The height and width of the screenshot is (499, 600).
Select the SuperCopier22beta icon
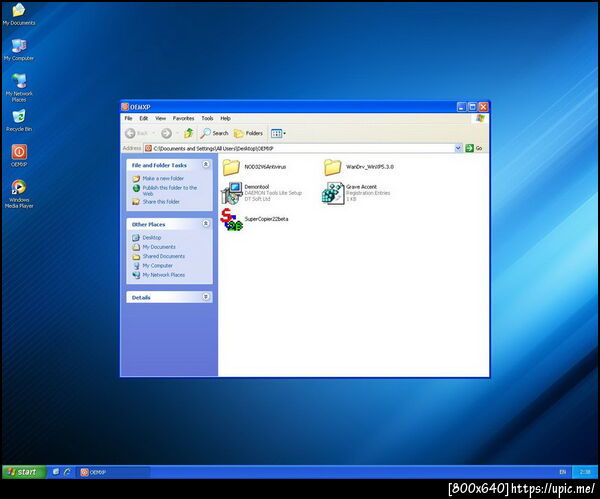point(231,219)
